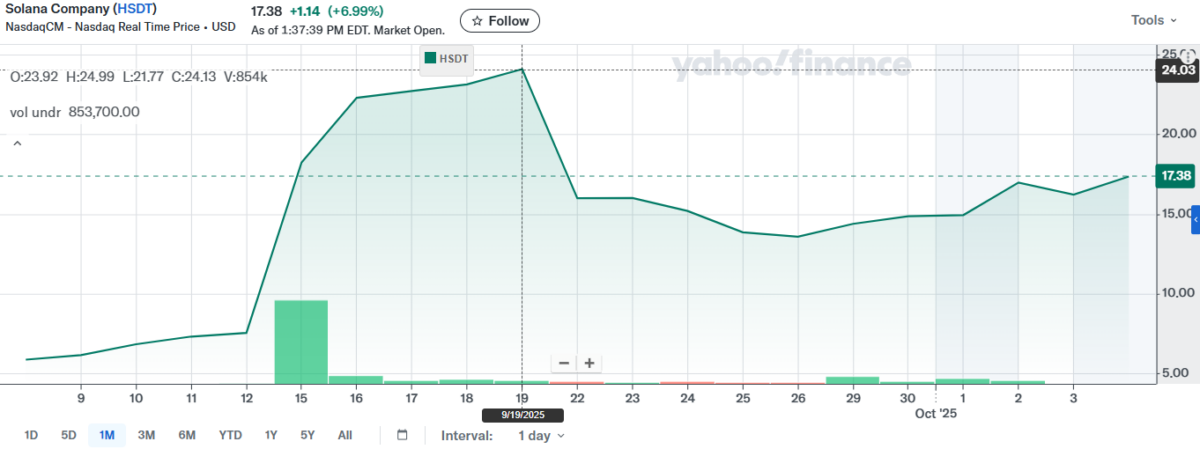Open the Tools dropdown menu
Screen dimensions: 1200x449
pyautogui.click(x=1154, y=20)
